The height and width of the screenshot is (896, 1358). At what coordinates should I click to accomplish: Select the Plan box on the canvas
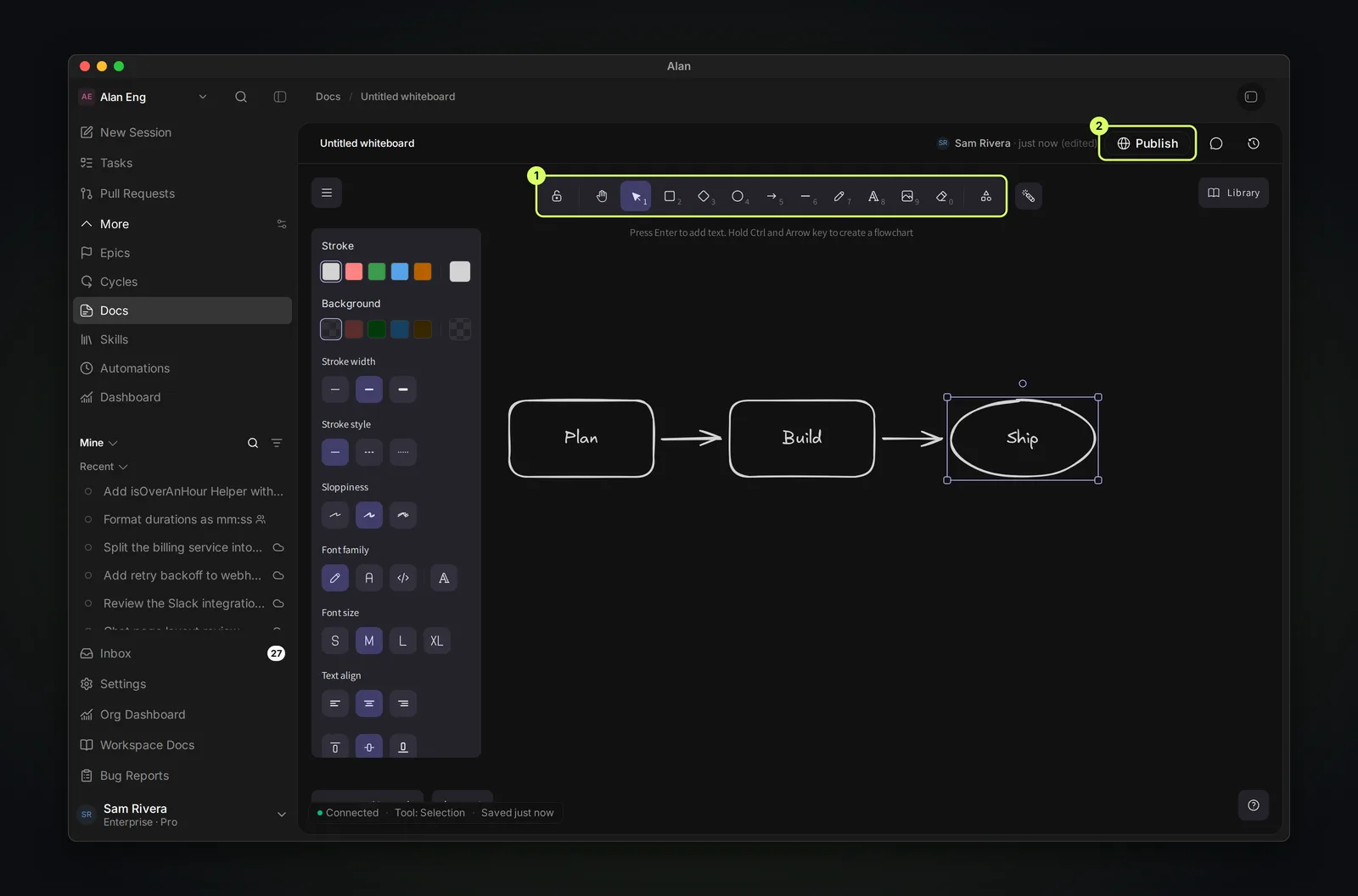[x=581, y=439]
